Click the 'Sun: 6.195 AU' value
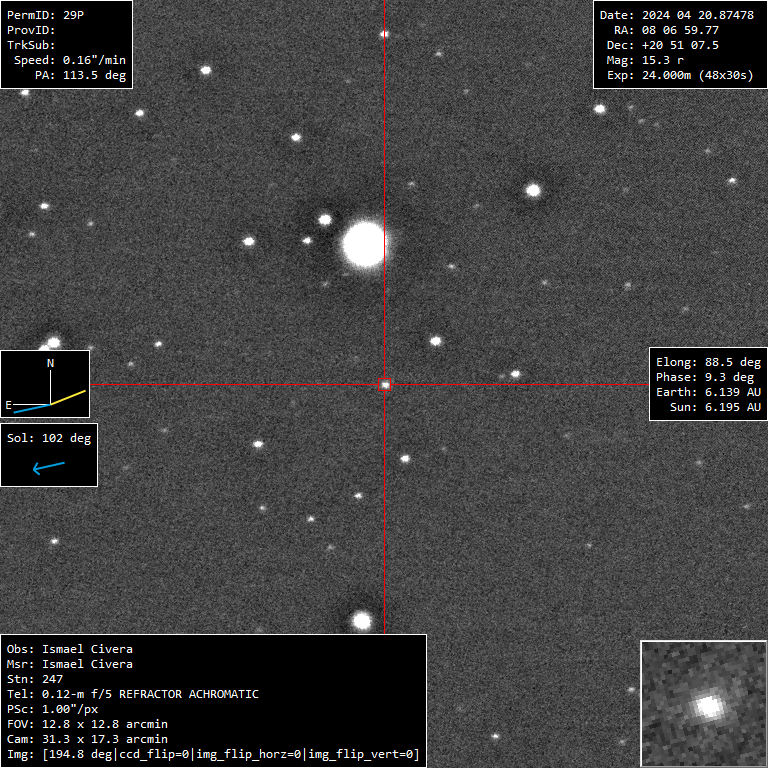The image size is (768, 768). pyautogui.click(x=715, y=408)
